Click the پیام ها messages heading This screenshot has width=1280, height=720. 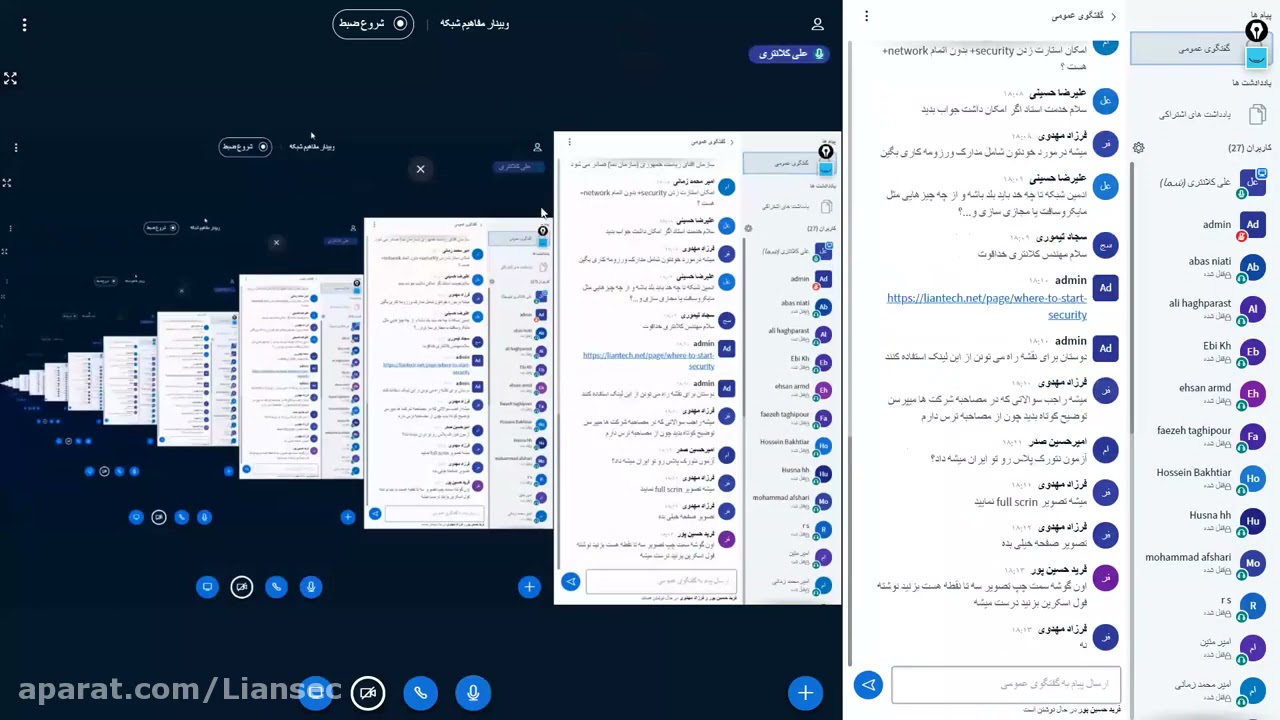click(1260, 15)
